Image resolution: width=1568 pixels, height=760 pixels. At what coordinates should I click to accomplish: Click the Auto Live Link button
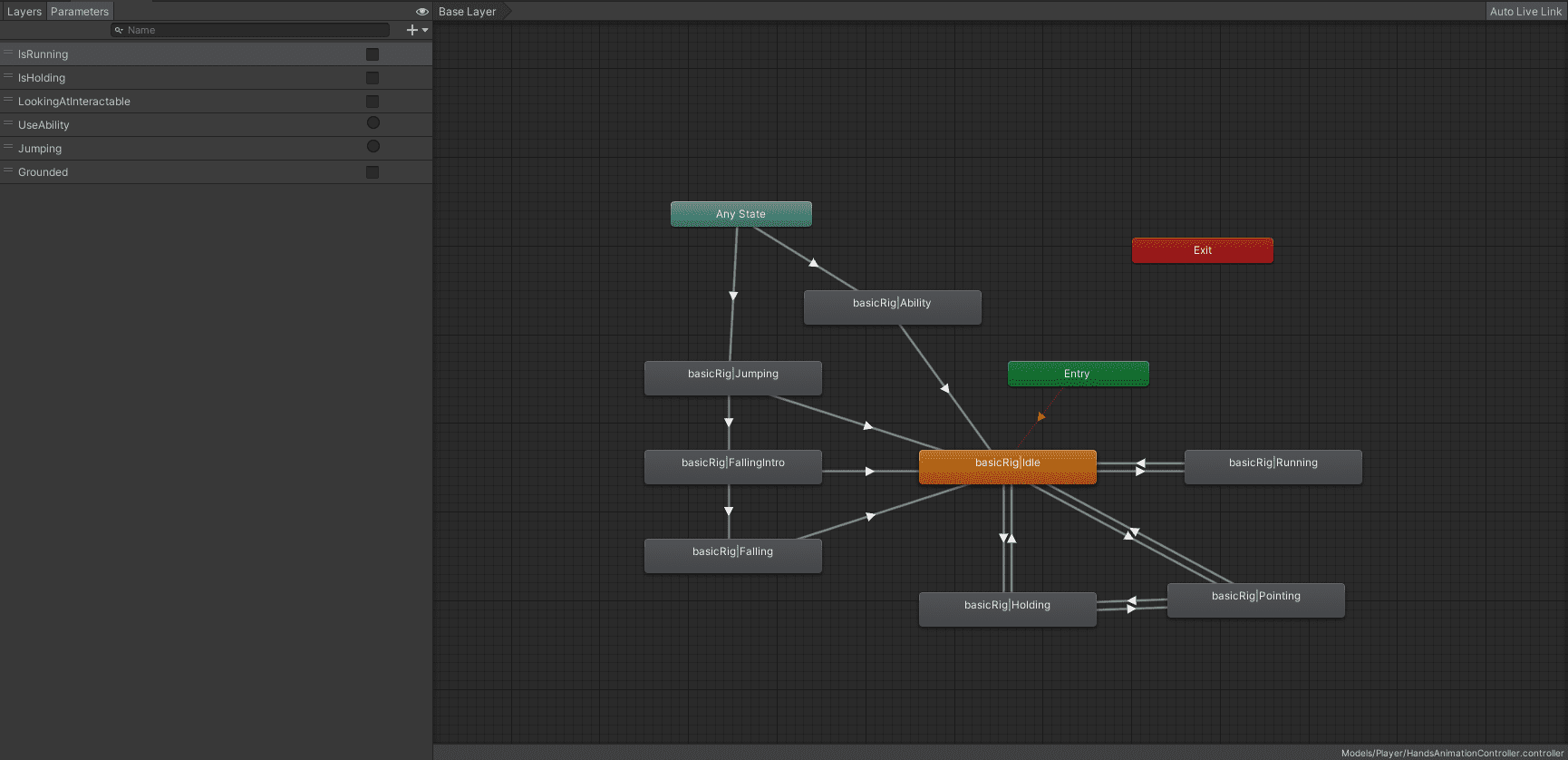1525,12
